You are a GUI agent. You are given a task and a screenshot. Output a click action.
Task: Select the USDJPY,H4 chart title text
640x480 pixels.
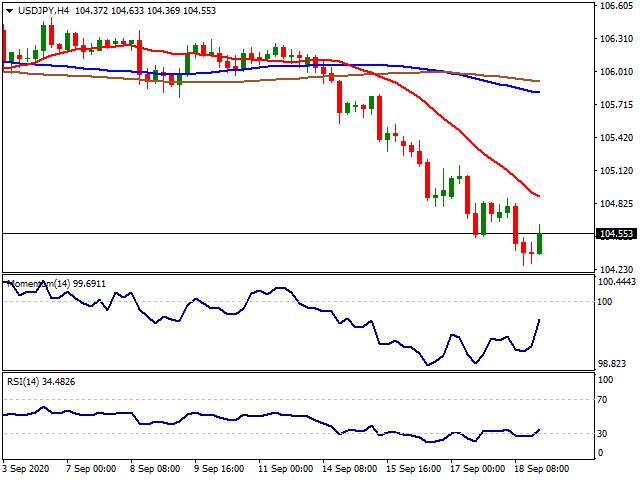44,11
